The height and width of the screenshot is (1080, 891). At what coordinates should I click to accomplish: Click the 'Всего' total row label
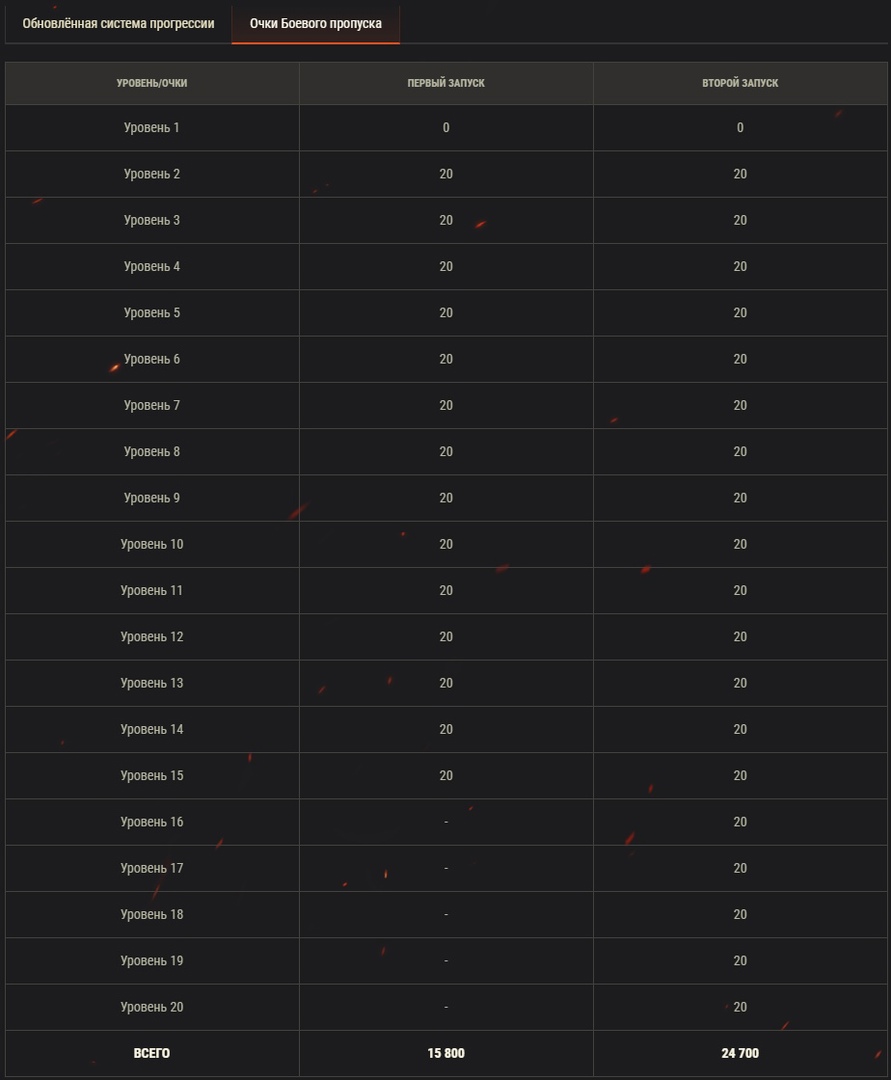click(152, 1053)
